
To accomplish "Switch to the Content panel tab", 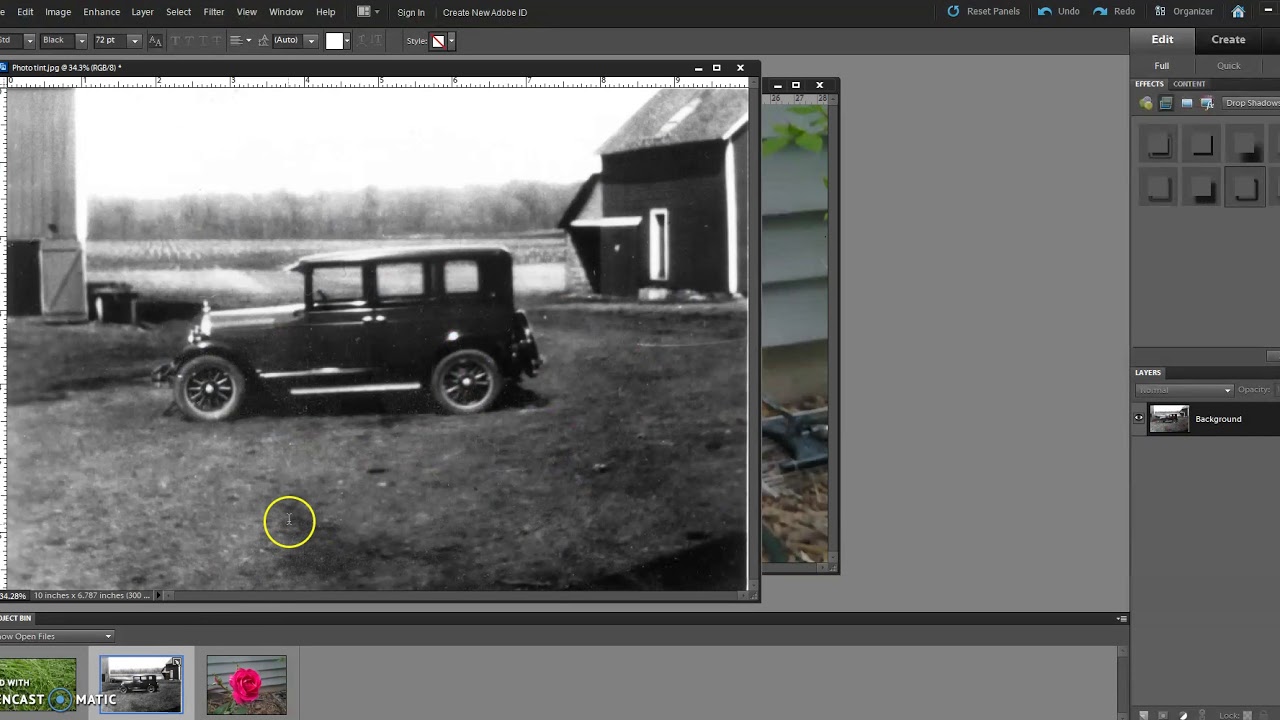I will pyautogui.click(x=1189, y=84).
